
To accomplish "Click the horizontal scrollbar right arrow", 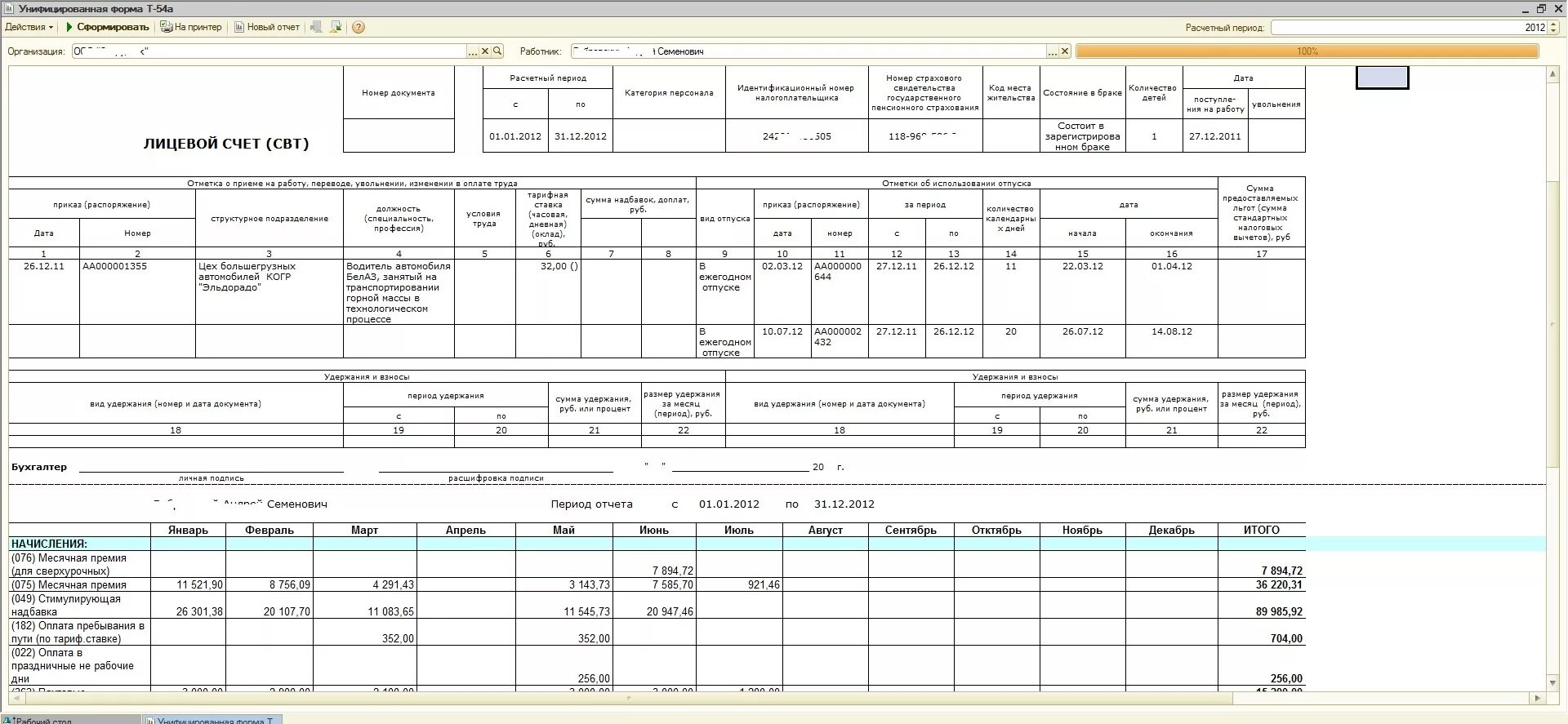I will coord(1539,698).
